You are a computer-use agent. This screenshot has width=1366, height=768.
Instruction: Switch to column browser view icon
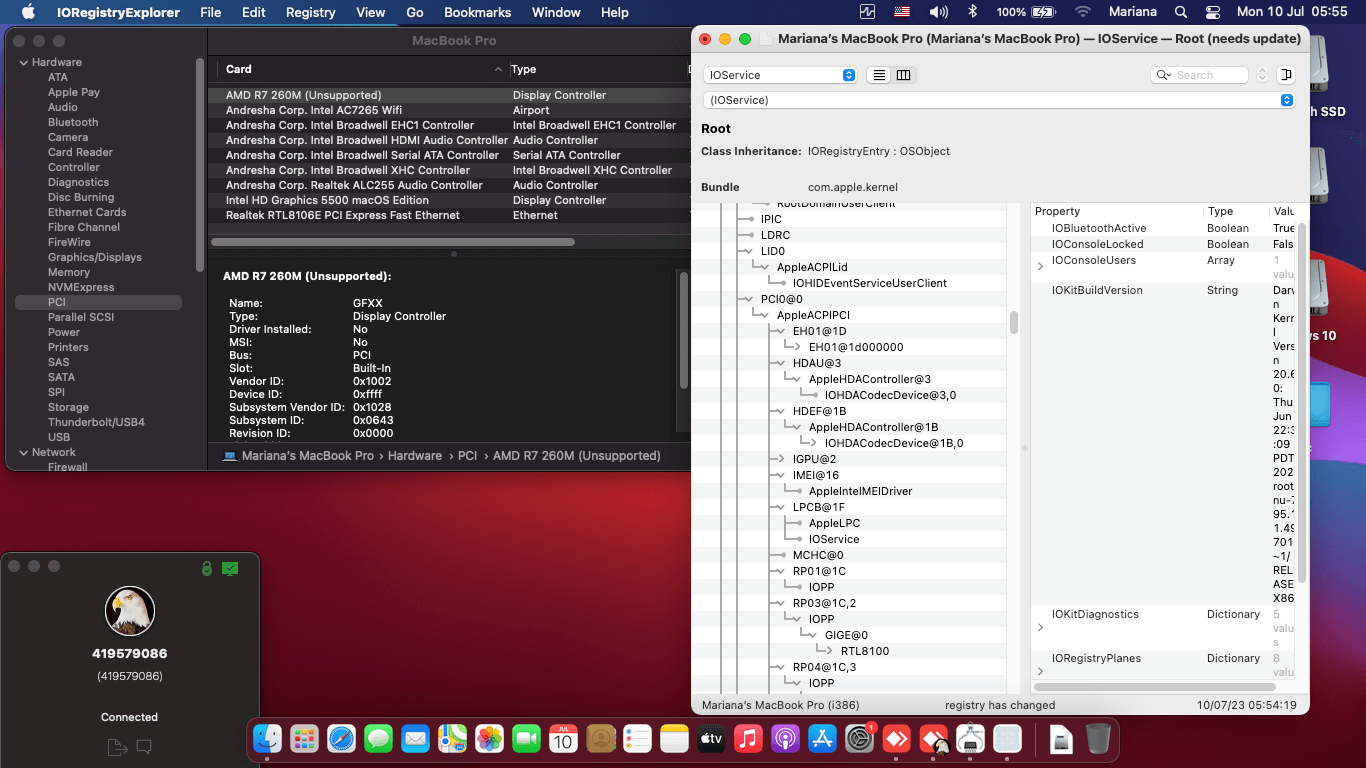(x=903, y=75)
